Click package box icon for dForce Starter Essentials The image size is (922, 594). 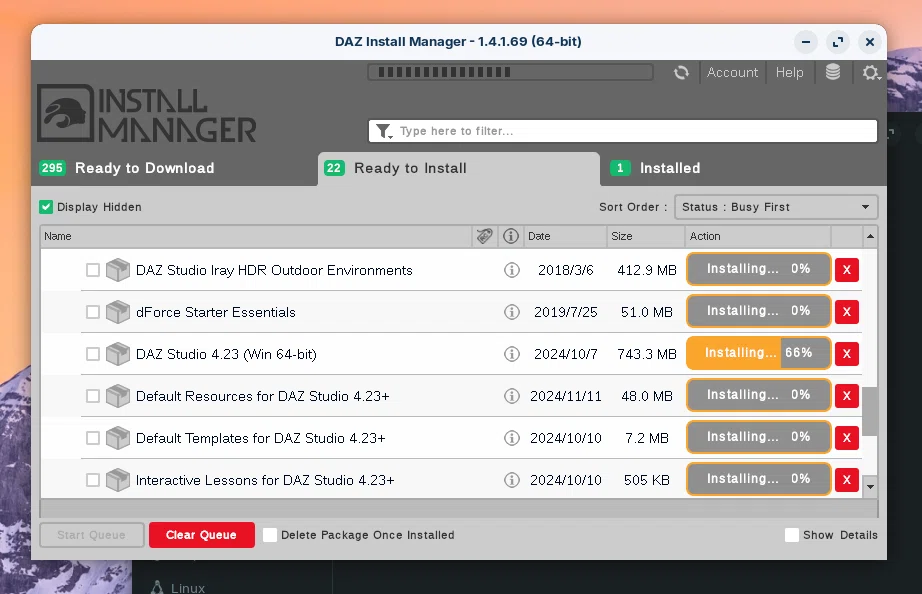118,312
